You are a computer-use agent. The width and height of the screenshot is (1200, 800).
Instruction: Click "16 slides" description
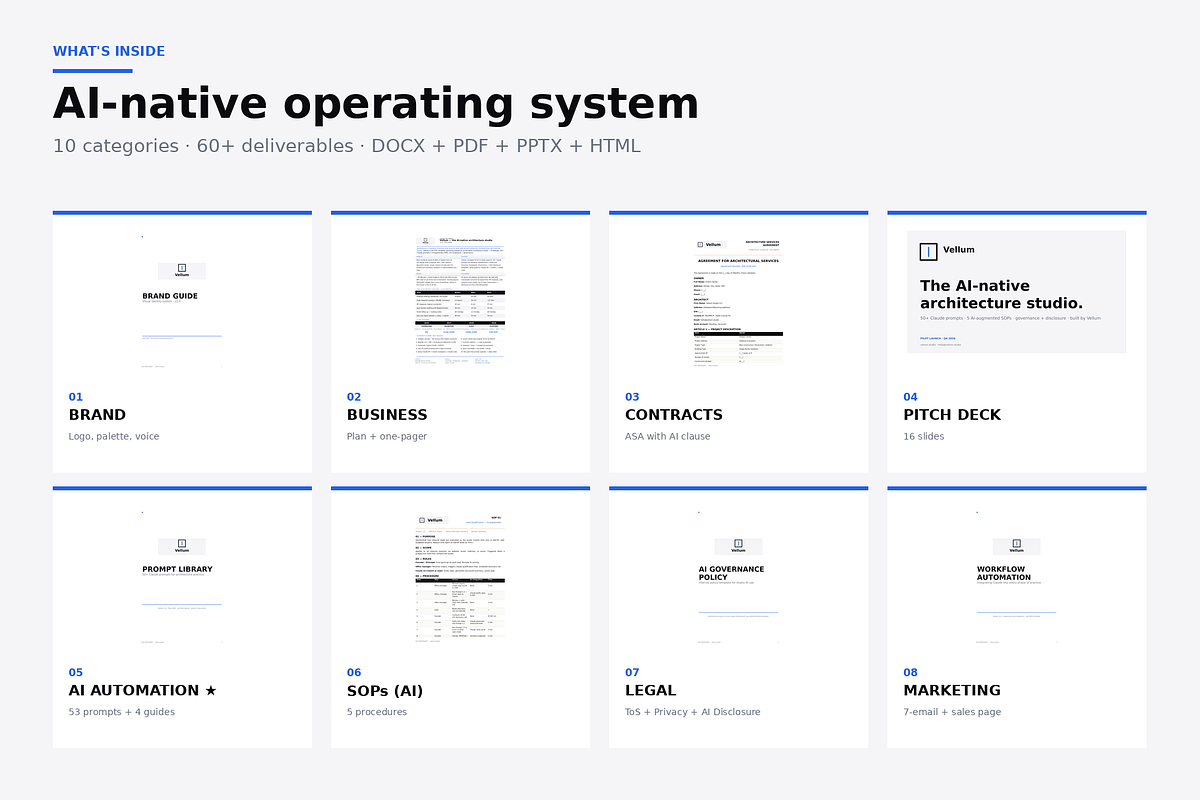(924, 437)
